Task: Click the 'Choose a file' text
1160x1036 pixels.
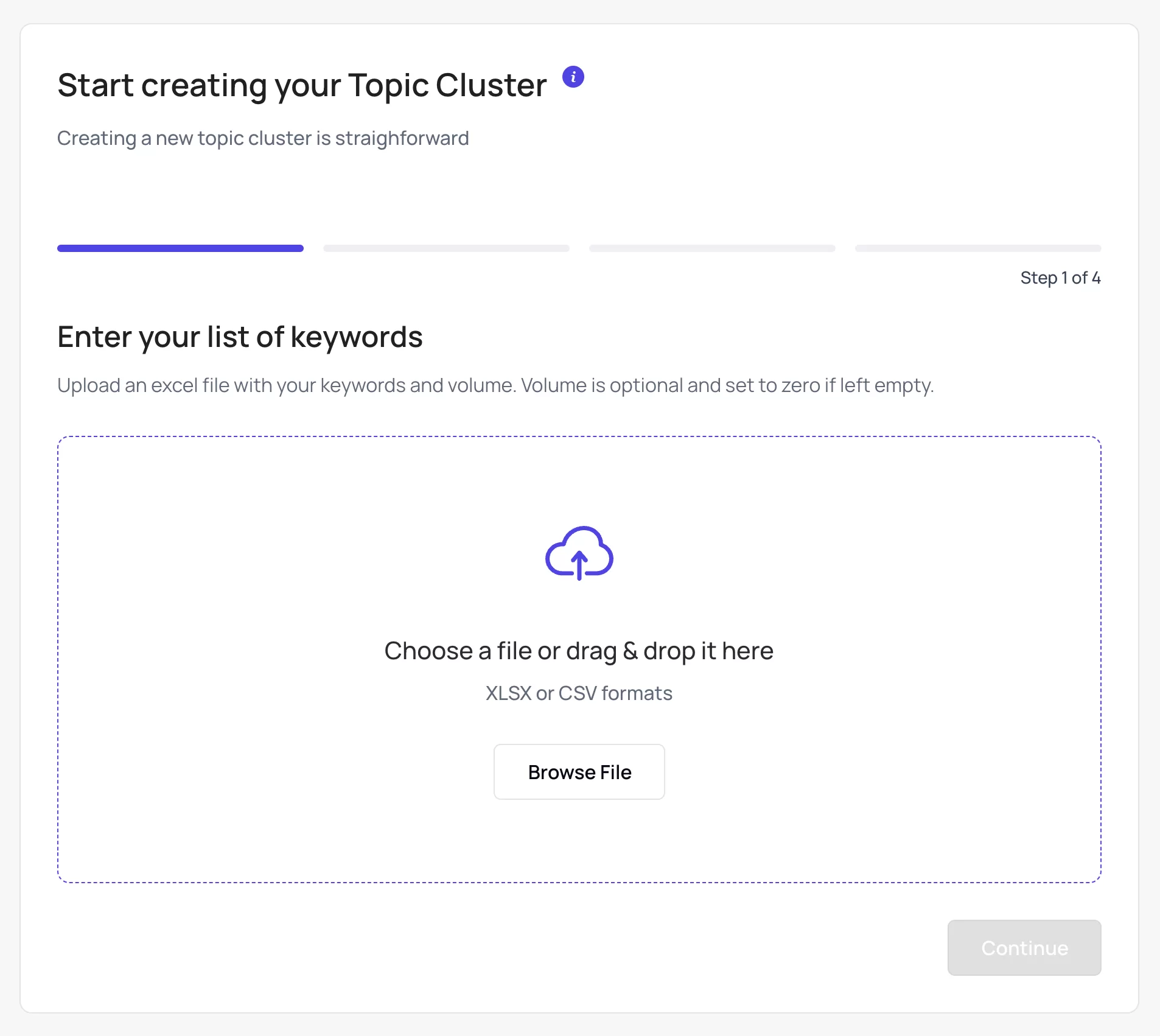Action: (x=459, y=651)
